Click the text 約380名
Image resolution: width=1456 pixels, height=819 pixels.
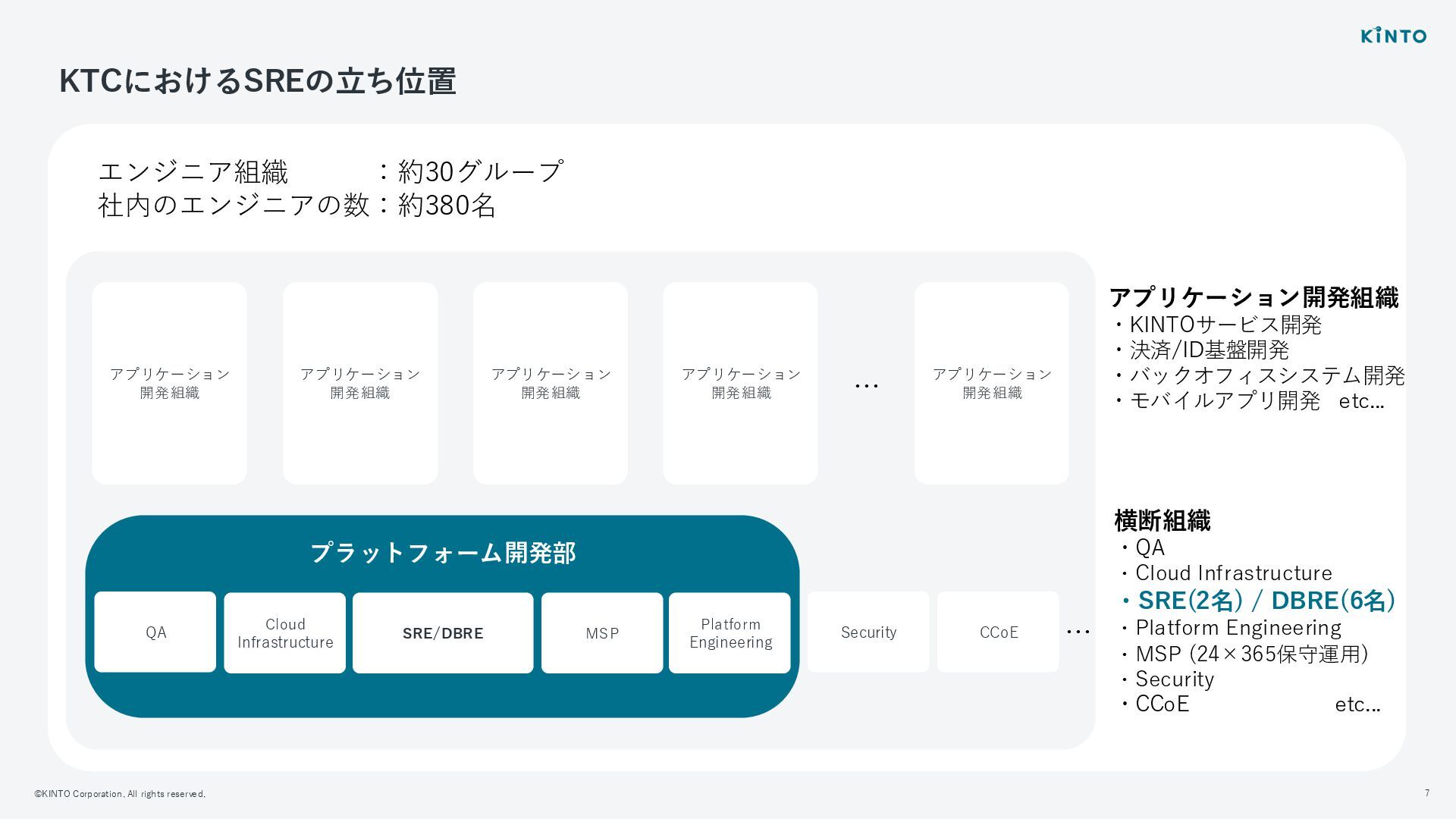[447, 206]
